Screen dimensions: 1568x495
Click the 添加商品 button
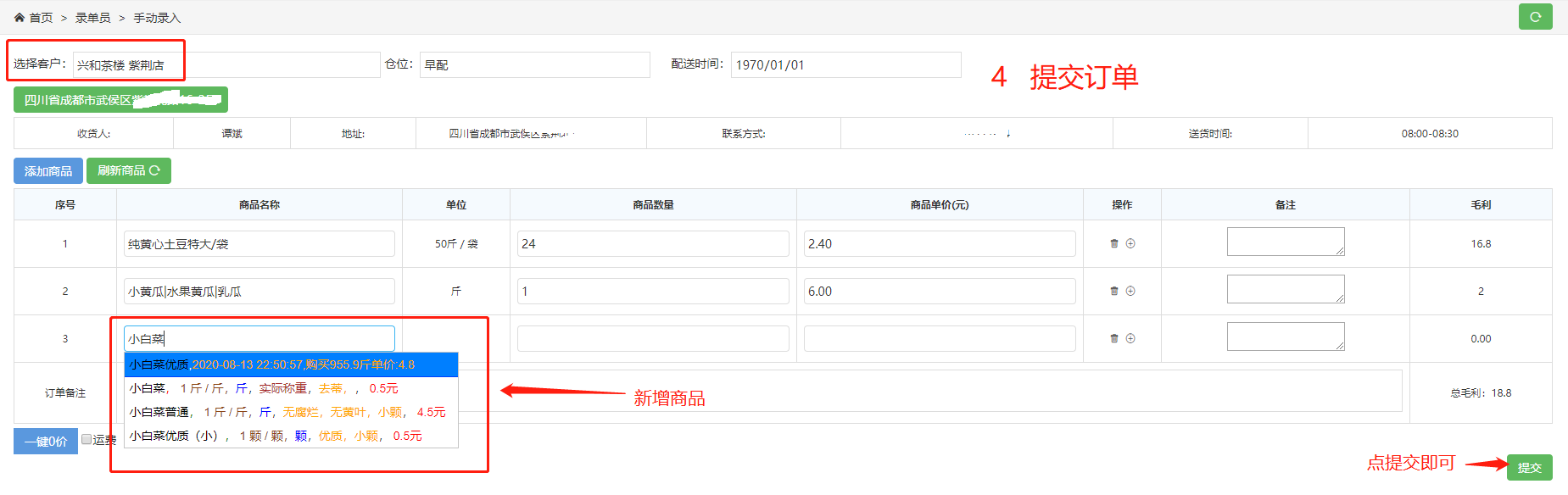coord(48,171)
